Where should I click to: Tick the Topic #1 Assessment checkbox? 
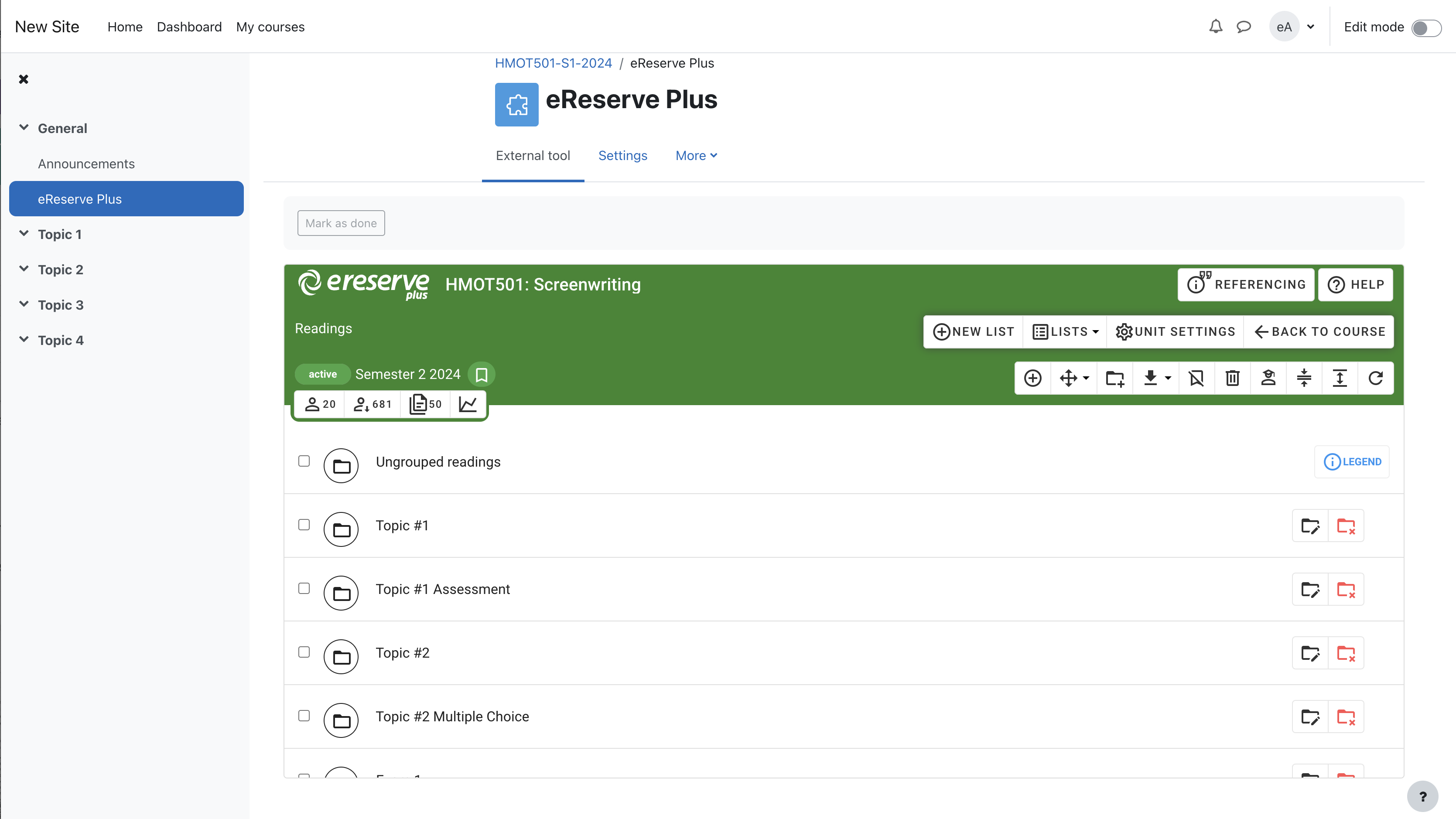304,588
